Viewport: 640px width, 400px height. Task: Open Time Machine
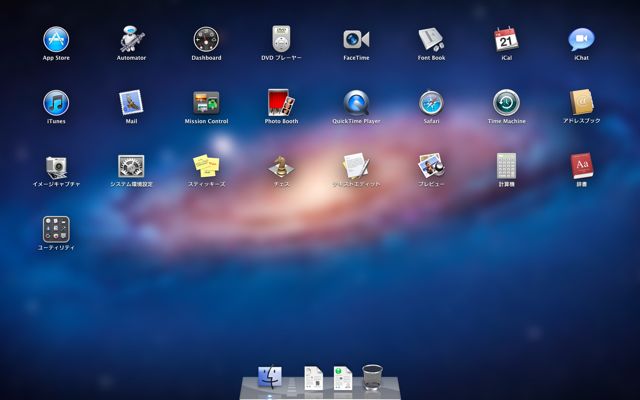pyautogui.click(x=507, y=103)
